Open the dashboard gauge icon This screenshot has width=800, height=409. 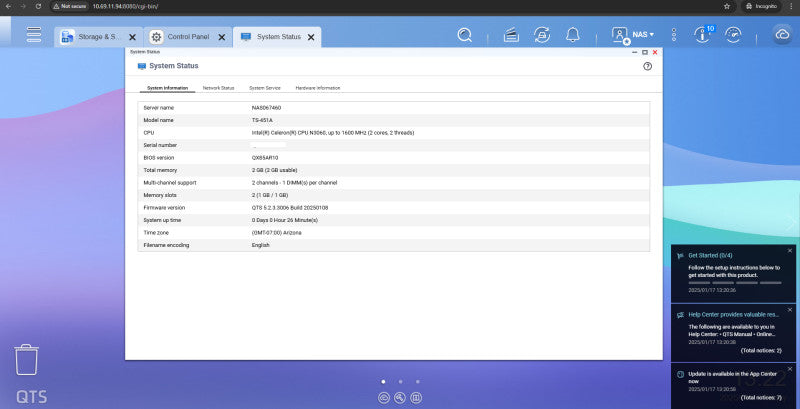point(733,35)
